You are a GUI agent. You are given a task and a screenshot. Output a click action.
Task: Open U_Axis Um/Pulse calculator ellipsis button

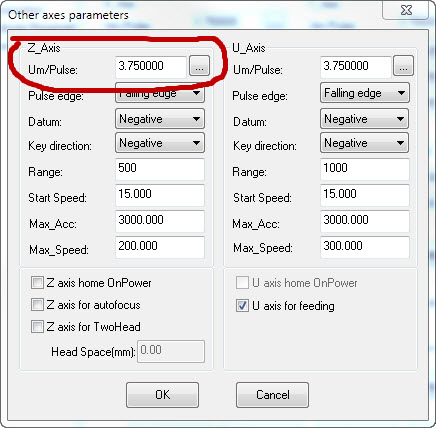point(403,66)
